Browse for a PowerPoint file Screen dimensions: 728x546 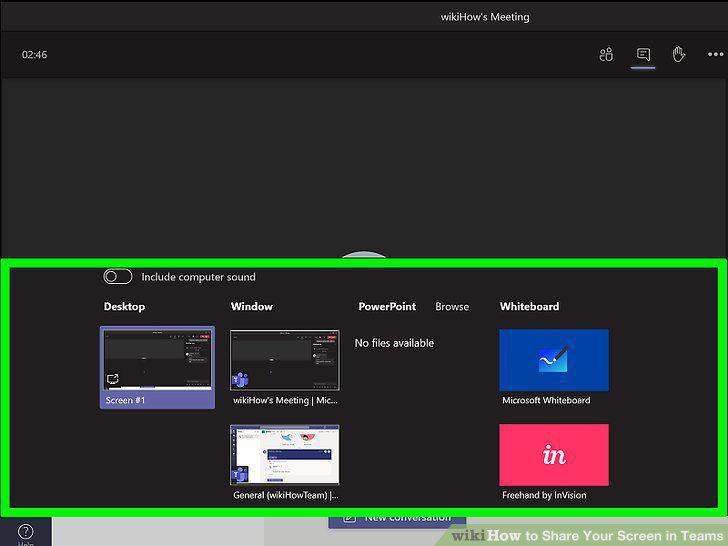coord(452,306)
